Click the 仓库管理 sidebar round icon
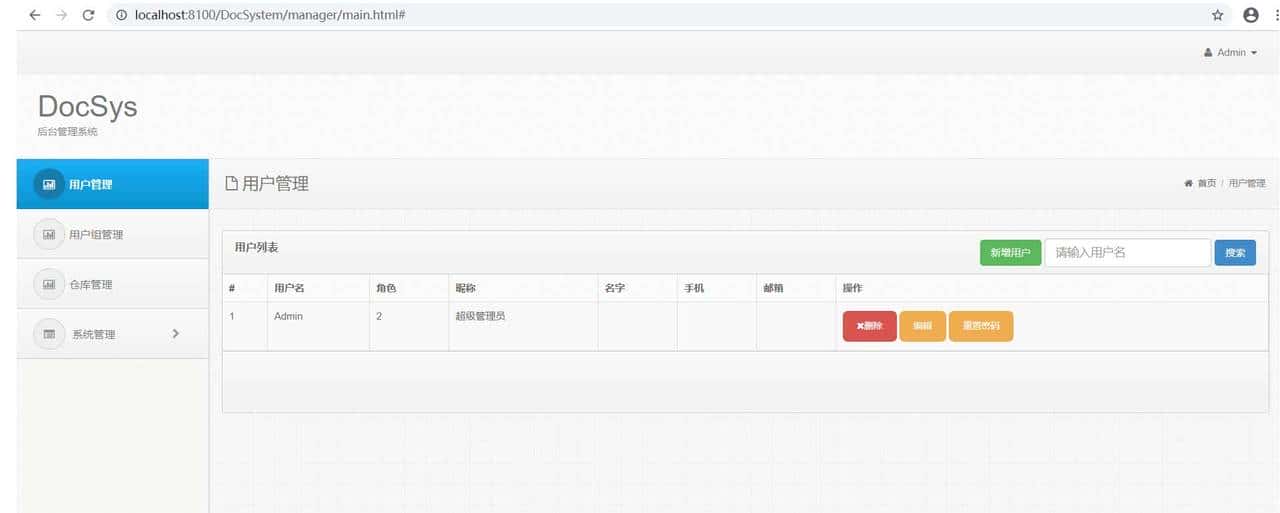This screenshot has width=1280, height=513. point(49,284)
